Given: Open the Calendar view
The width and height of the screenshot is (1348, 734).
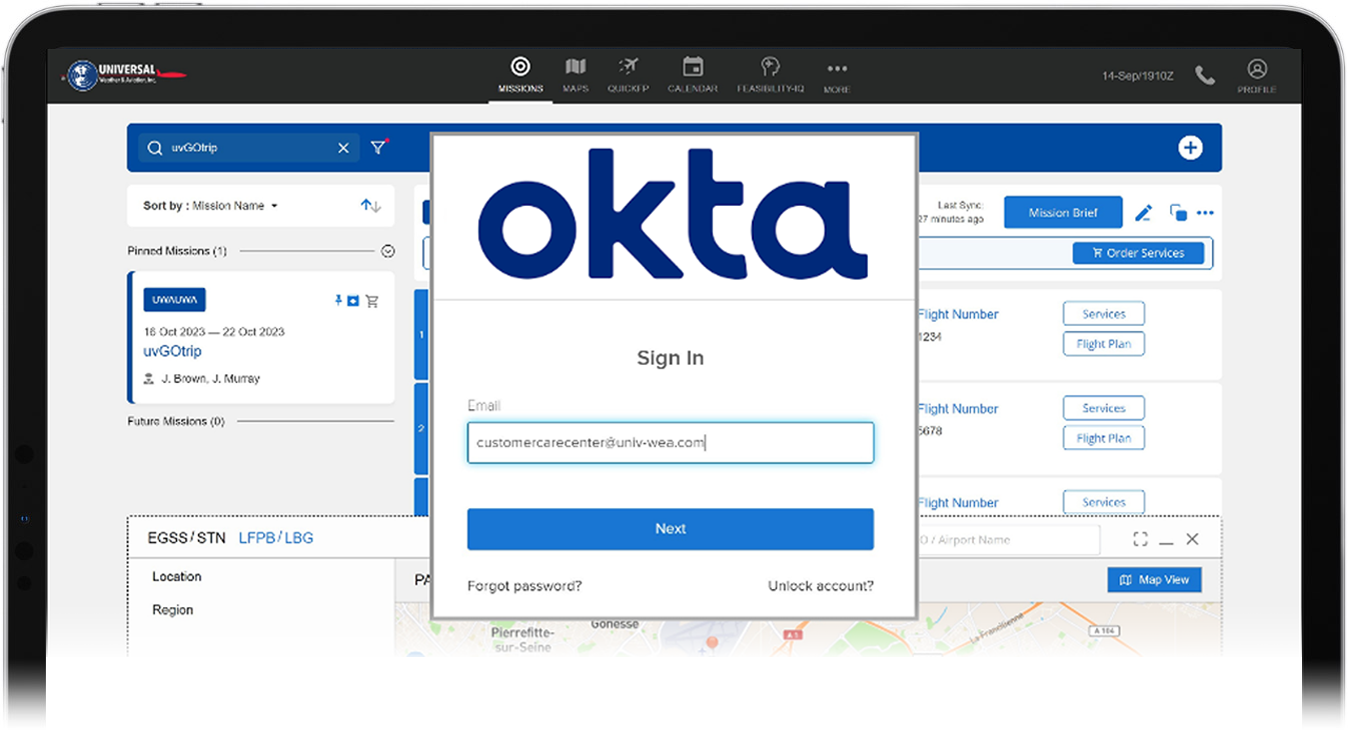Looking at the screenshot, I should pyautogui.click(x=692, y=68).
